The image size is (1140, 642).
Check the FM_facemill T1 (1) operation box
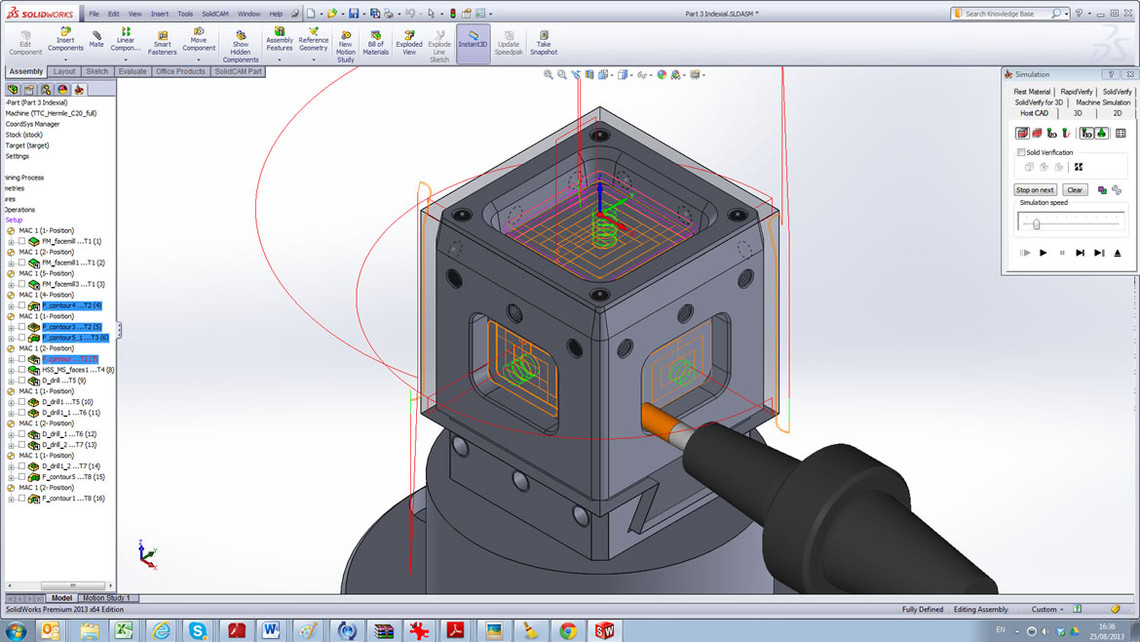click(22, 241)
